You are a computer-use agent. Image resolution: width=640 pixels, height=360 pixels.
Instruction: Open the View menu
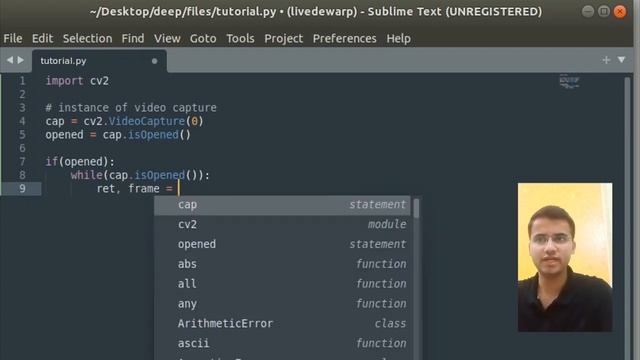point(167,38)
